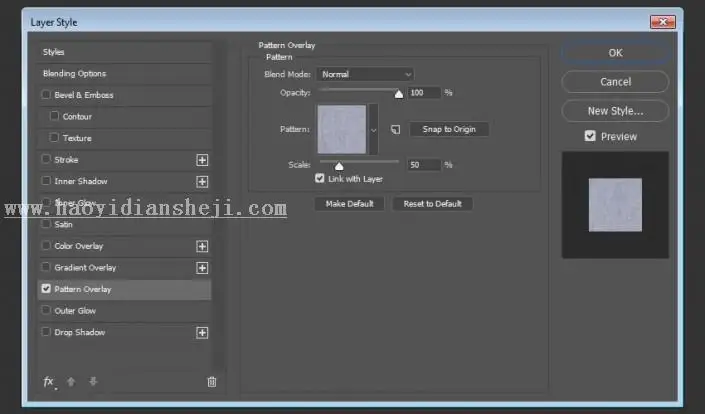The height and width of the screenshot is (414, 705).
Task: Delete effect with the trash icon
Action: [212, 382]
